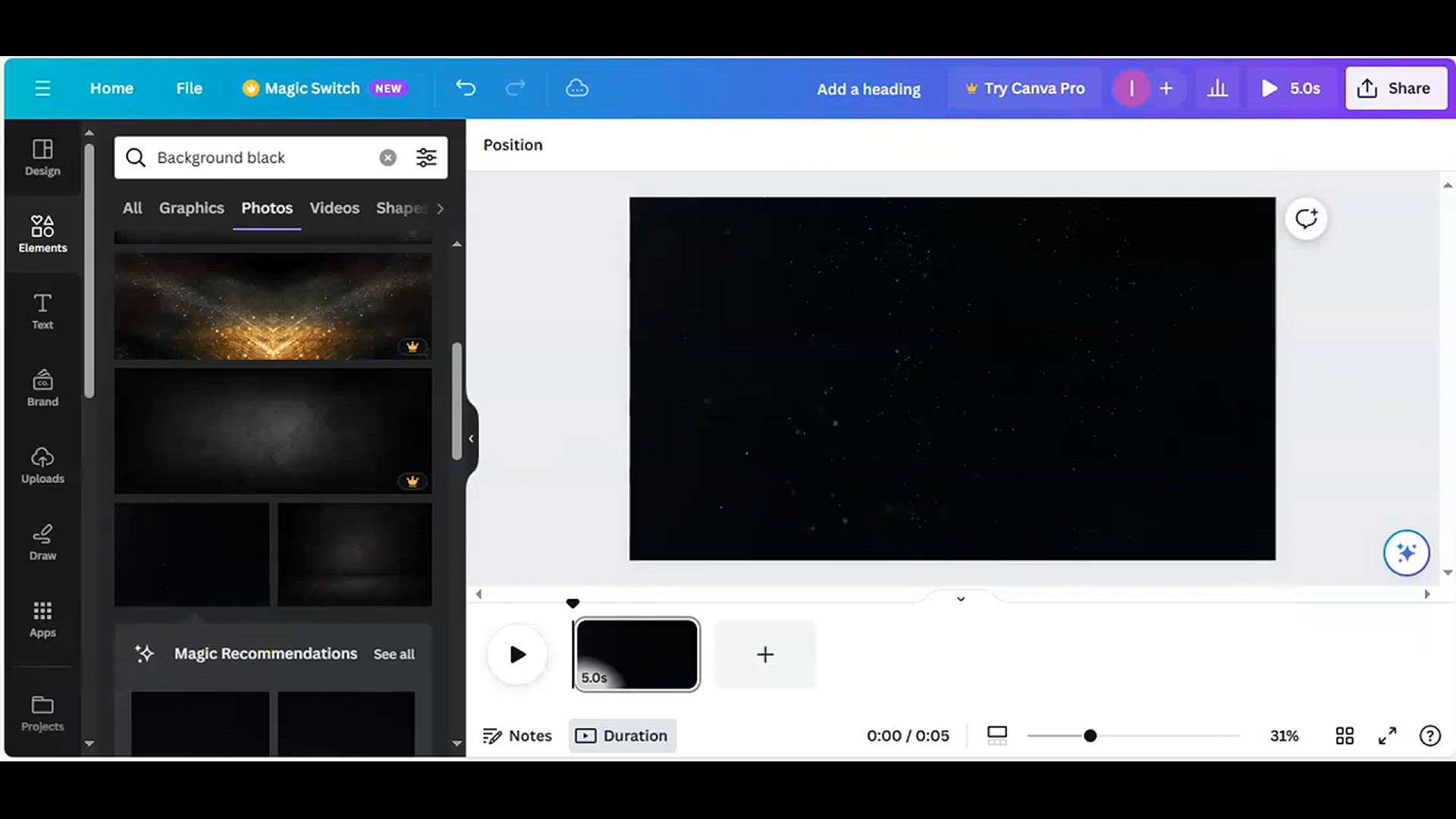Select the 5.0s page thumbnail in timeline

click(x=636, y=654)
